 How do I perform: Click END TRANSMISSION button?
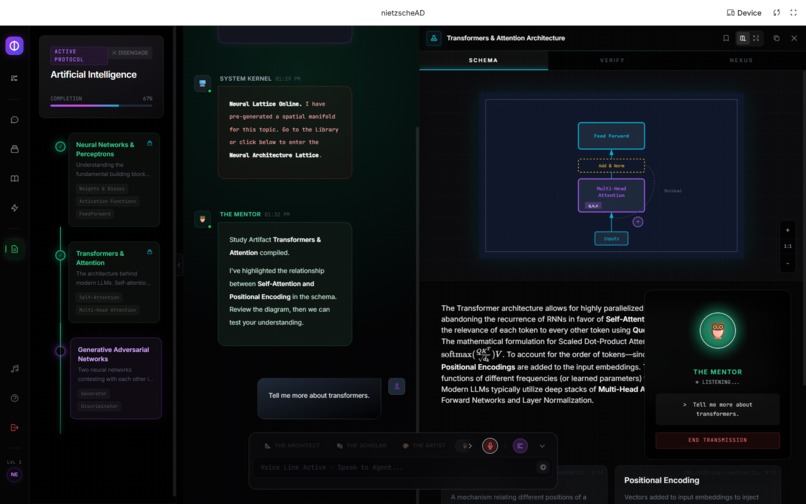coord(718,440)
